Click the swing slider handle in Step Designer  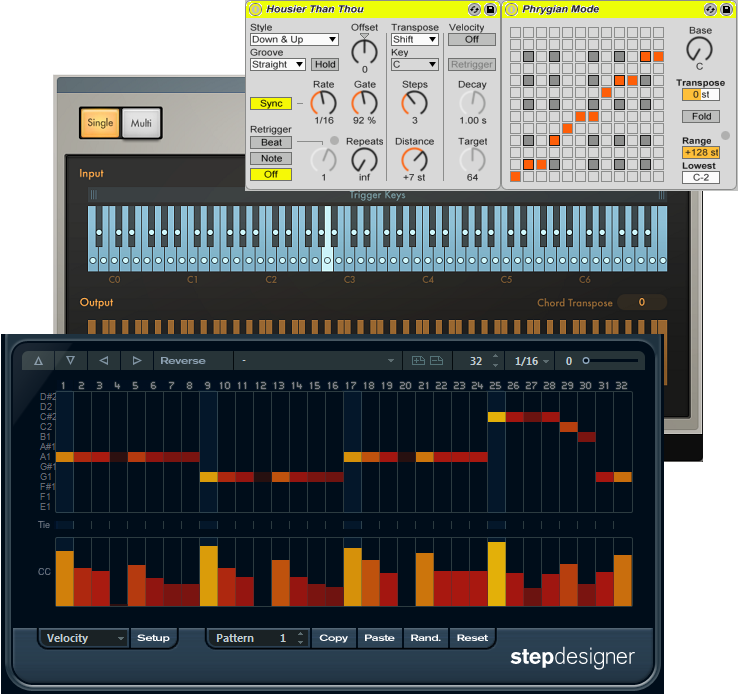[x=587, y=361]
